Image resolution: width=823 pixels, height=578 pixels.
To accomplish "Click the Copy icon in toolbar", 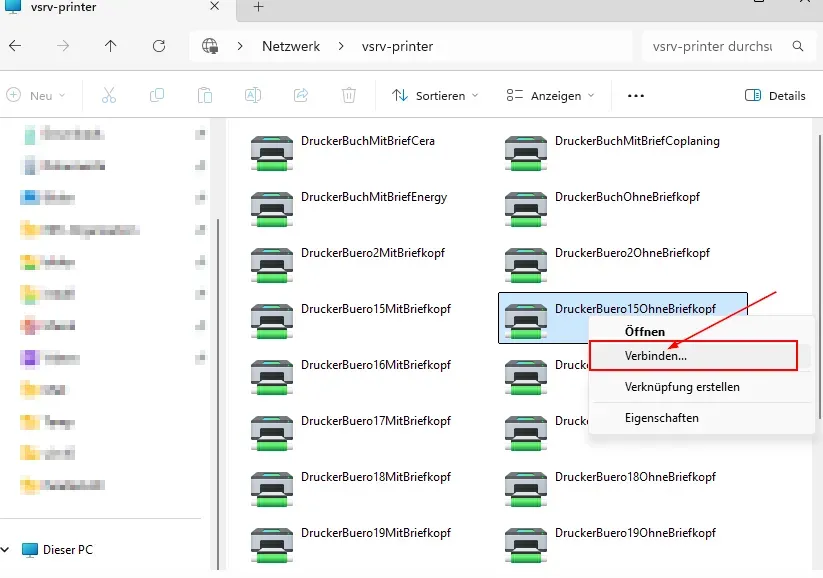I will (157, 95).
